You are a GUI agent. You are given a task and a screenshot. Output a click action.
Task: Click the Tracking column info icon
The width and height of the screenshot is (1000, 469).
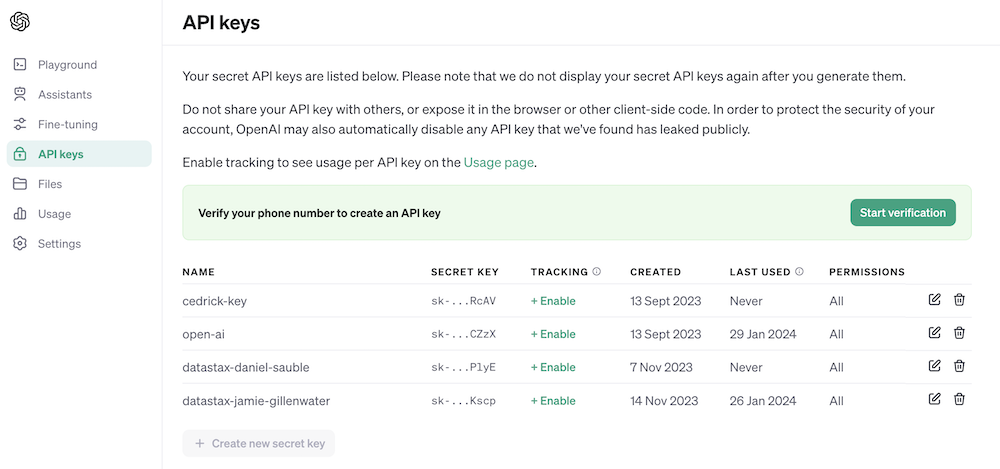pos(596,271)
